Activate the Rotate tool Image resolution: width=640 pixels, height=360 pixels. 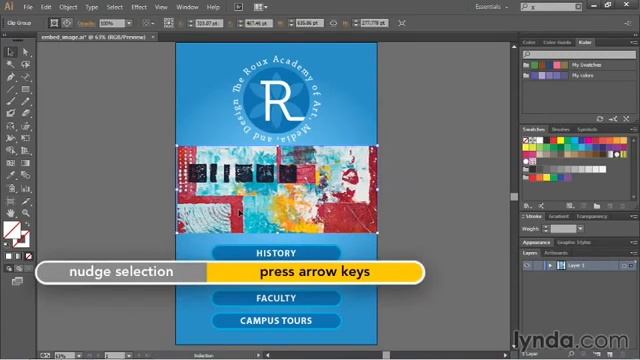[x=11, y=126]
